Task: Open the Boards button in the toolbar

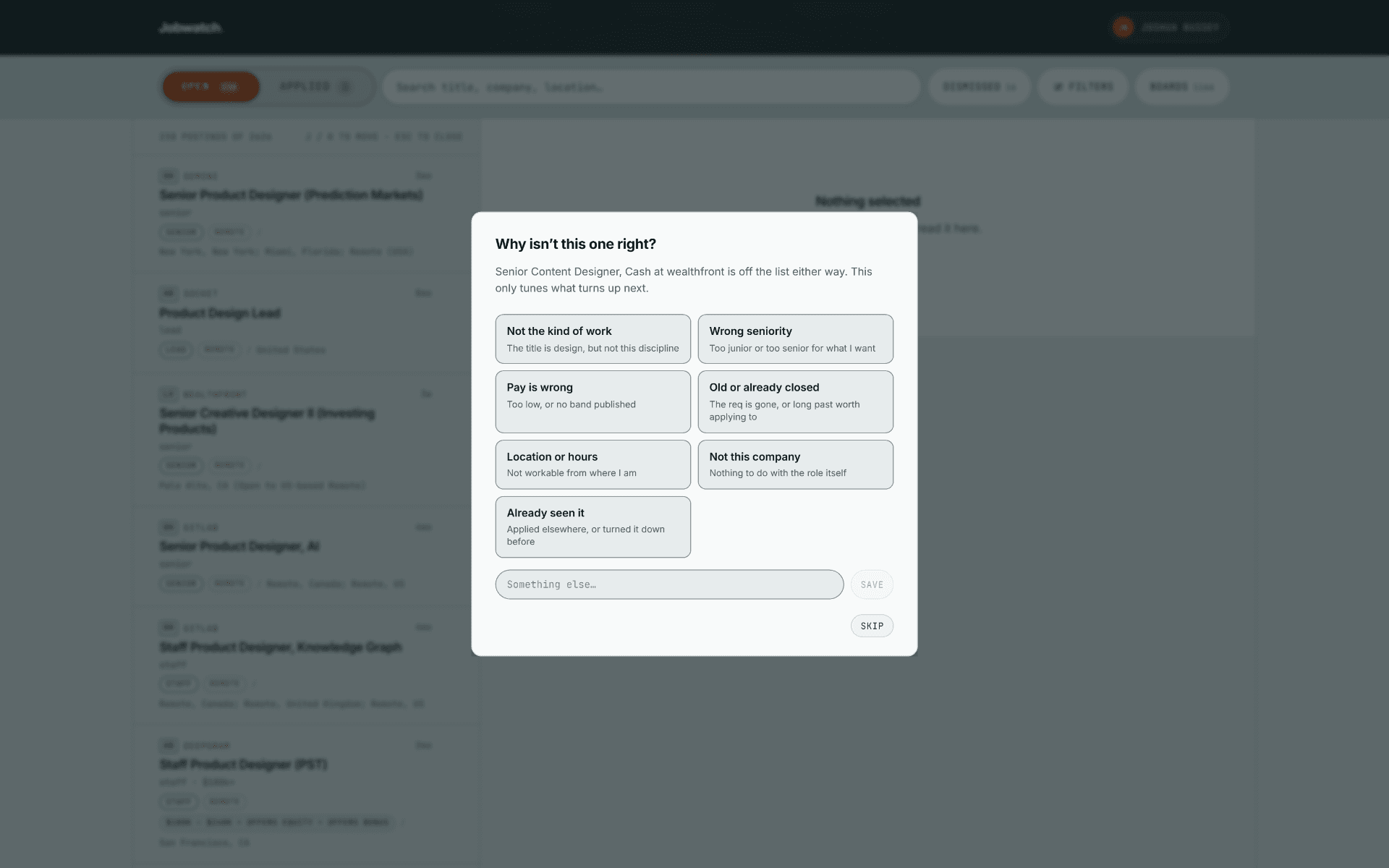Action: pos(1182,87)
